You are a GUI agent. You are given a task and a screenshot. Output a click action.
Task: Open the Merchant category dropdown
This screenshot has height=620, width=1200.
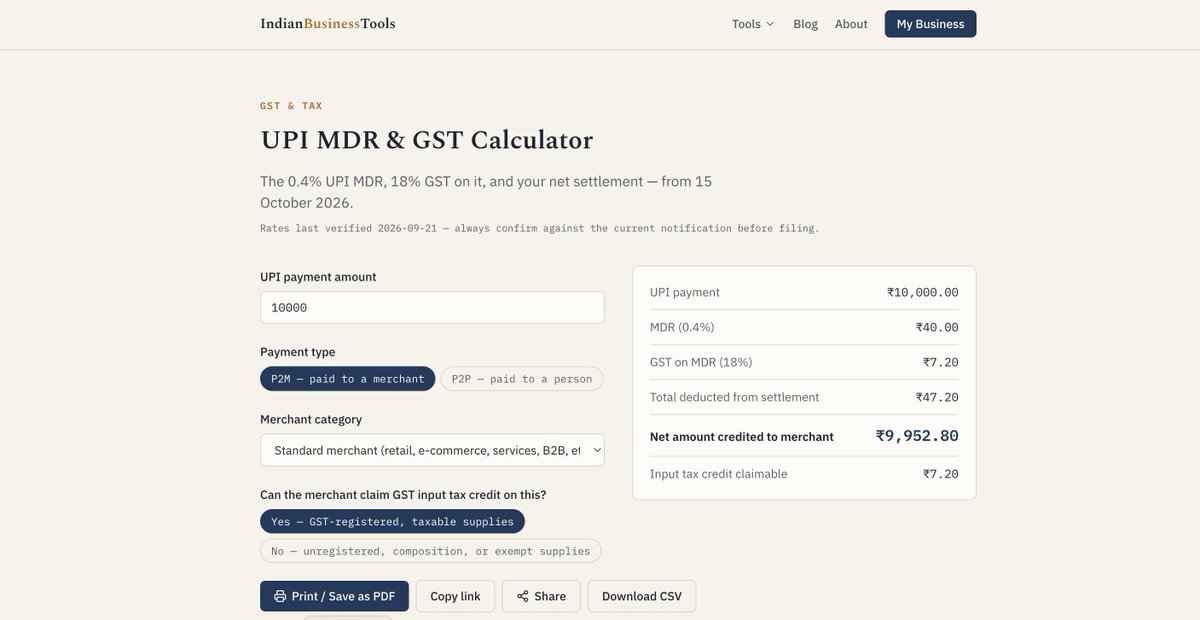(x=432, y=450)
